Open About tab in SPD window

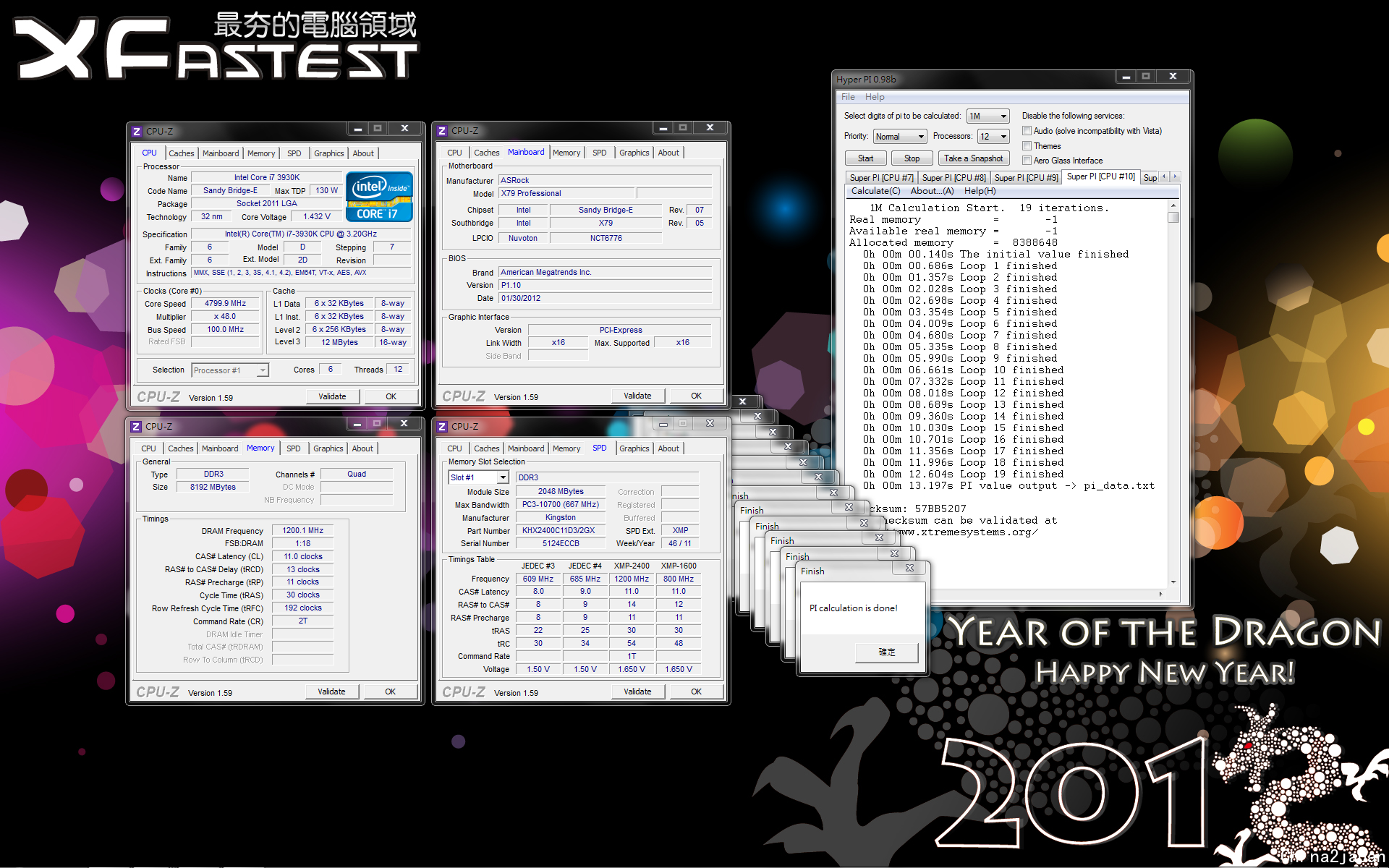point(668,448)
